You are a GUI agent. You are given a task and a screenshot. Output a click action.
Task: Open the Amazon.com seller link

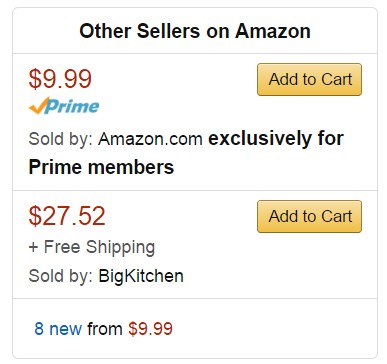tap(150, 138)
